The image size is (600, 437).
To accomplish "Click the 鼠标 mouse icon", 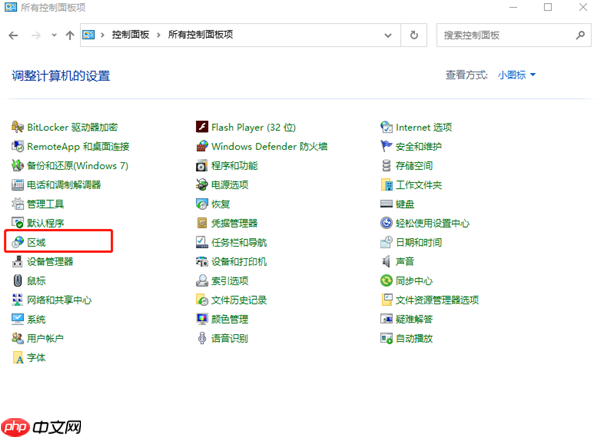I will point(18,280).
